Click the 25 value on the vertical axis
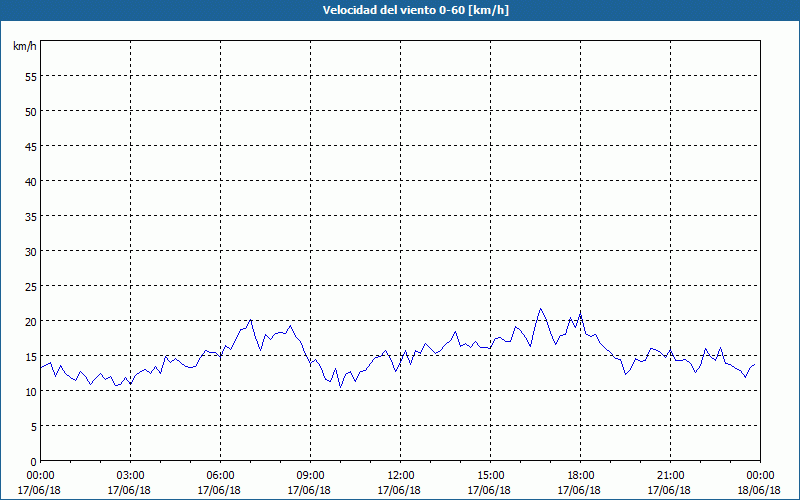This screenshot has height=500, width=800. (x=30, y=287)
